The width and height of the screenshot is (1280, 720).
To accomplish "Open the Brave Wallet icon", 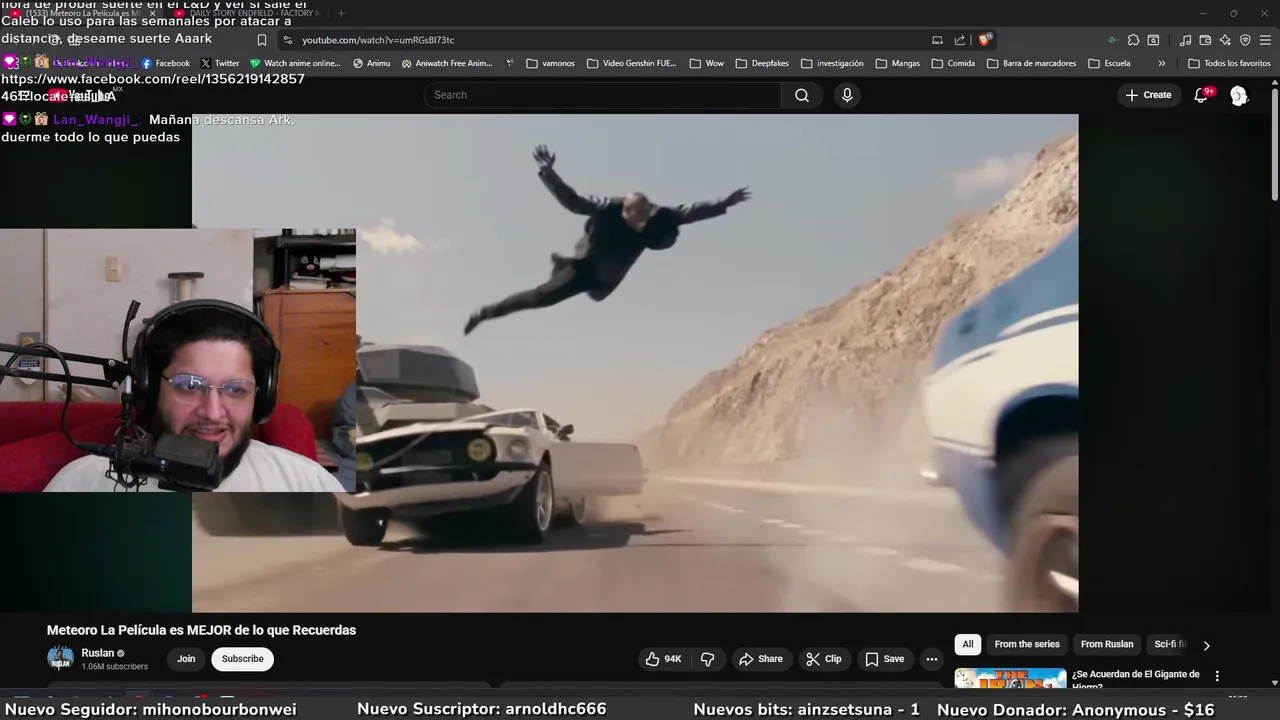I will [1205, 40].
